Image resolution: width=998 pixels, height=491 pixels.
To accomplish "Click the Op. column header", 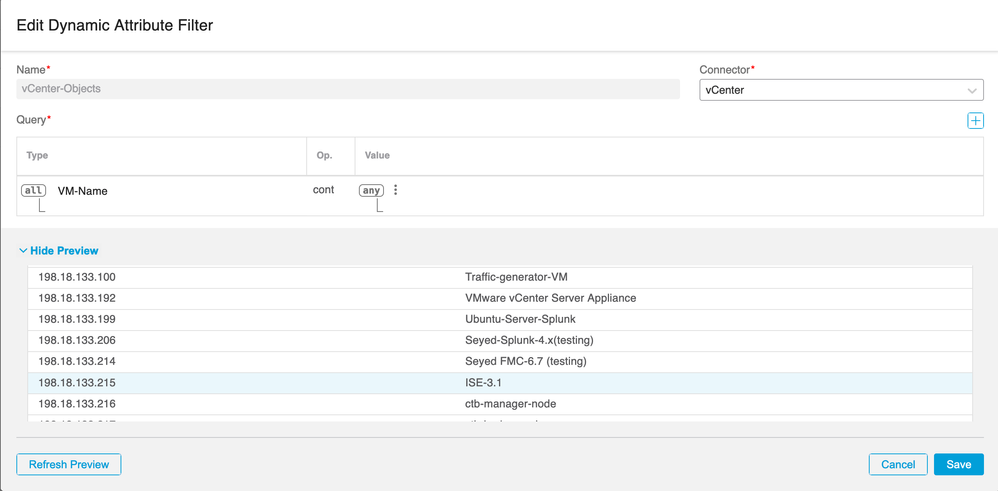I will pos(325,155).
